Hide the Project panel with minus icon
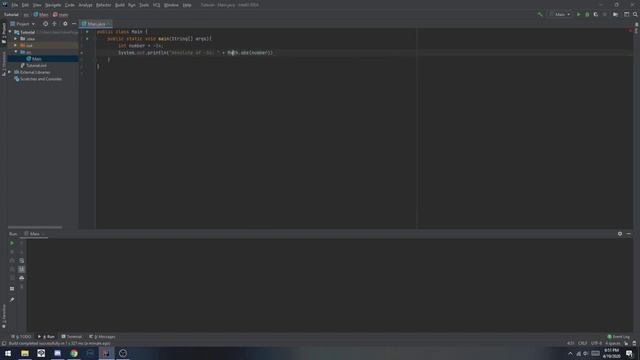Image resolution: width=640 pixels, height=360 pixels. [74, 24]
